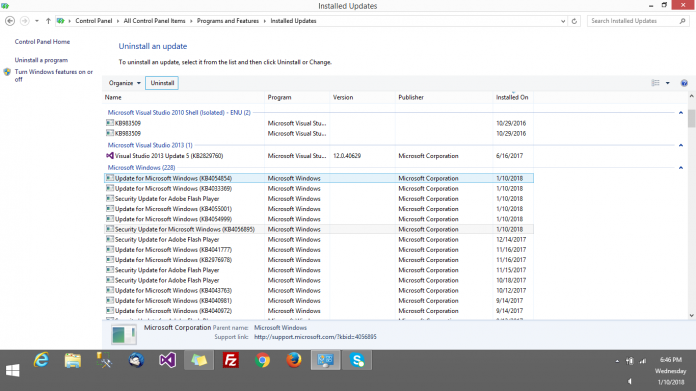Select Visual Studio 2013 Update 5 (KB2829760)

tap(319, 156)
